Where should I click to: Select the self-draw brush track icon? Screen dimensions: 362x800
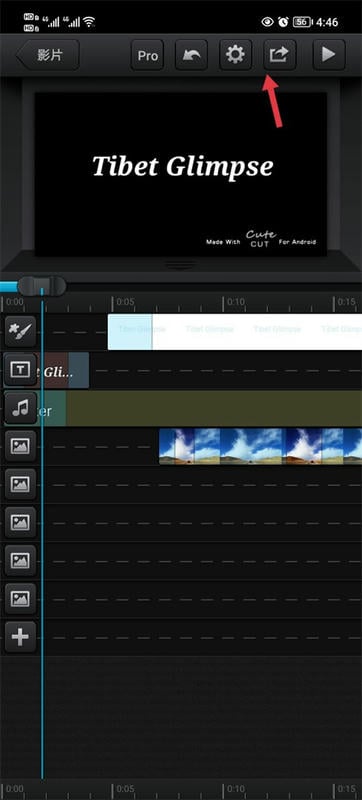click(x=20, y=332)
